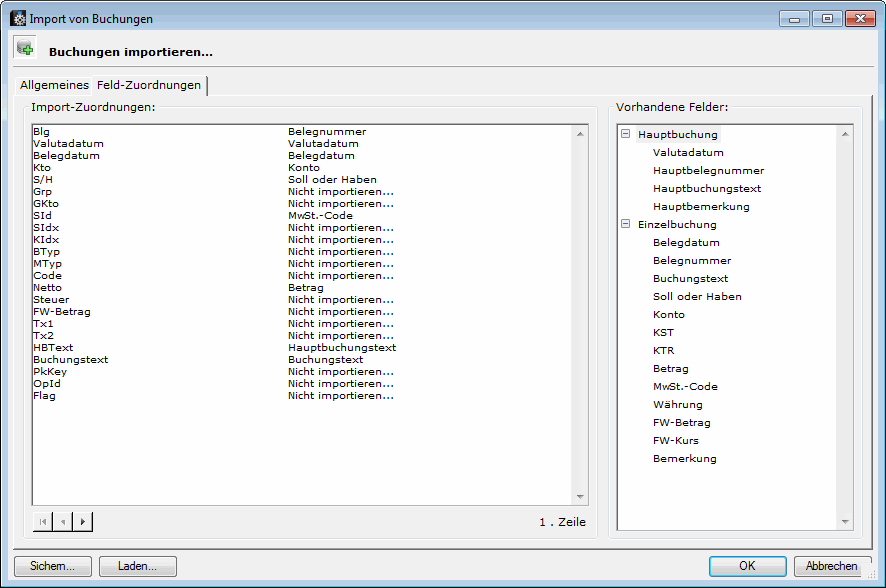This screenshot has width=886, height=588.
Task: Click the Buchungen importieren icon
Action: point(25,49)
